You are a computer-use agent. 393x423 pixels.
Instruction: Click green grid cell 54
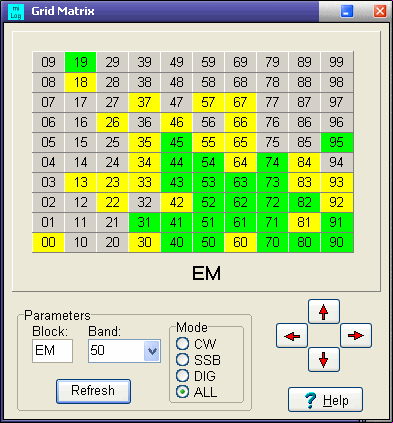point(208,162)
